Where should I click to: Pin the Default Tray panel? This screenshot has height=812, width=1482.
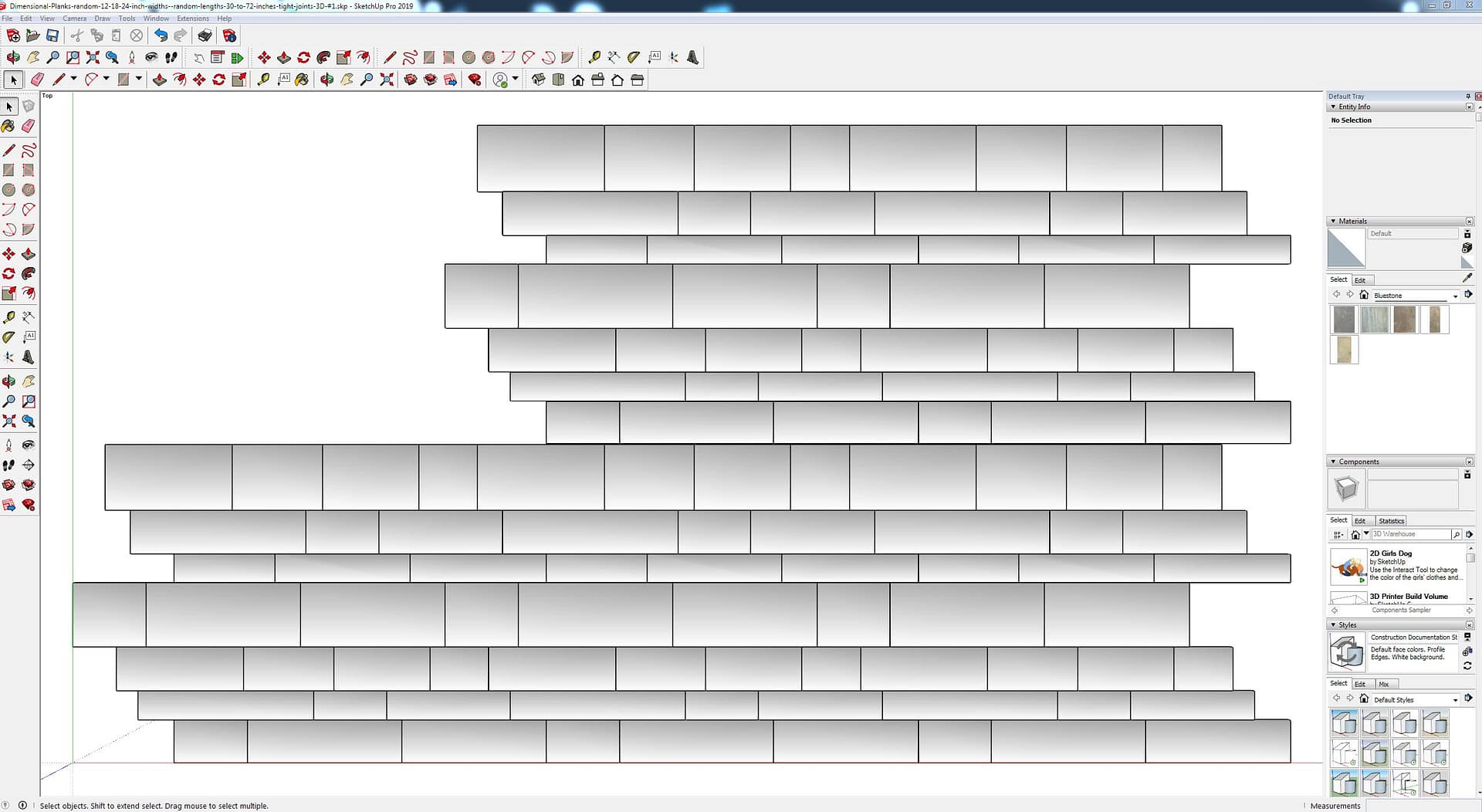coord(1467,96)
